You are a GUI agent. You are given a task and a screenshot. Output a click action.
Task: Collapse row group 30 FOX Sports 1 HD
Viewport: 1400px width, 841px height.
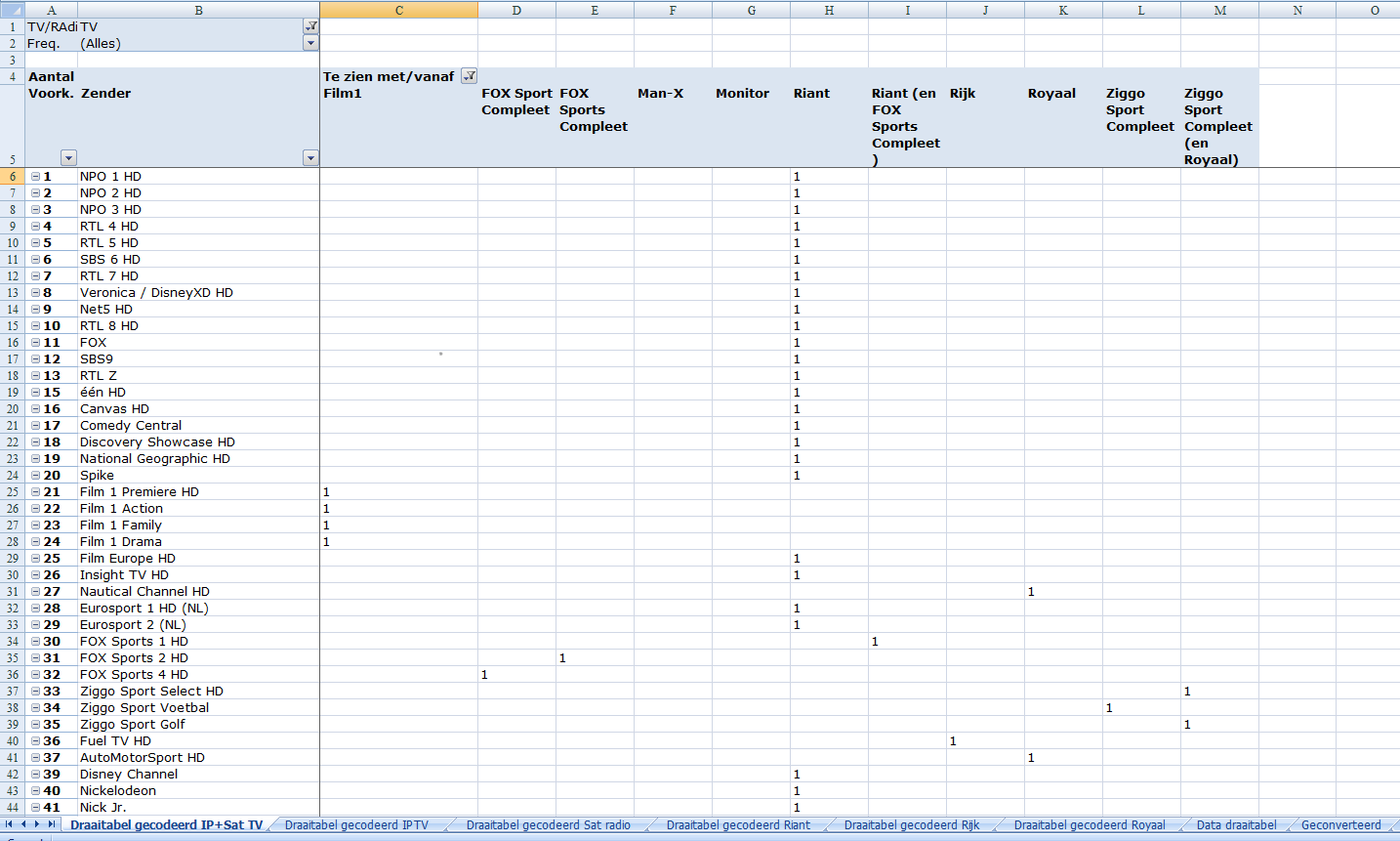(x=35, y=642)
